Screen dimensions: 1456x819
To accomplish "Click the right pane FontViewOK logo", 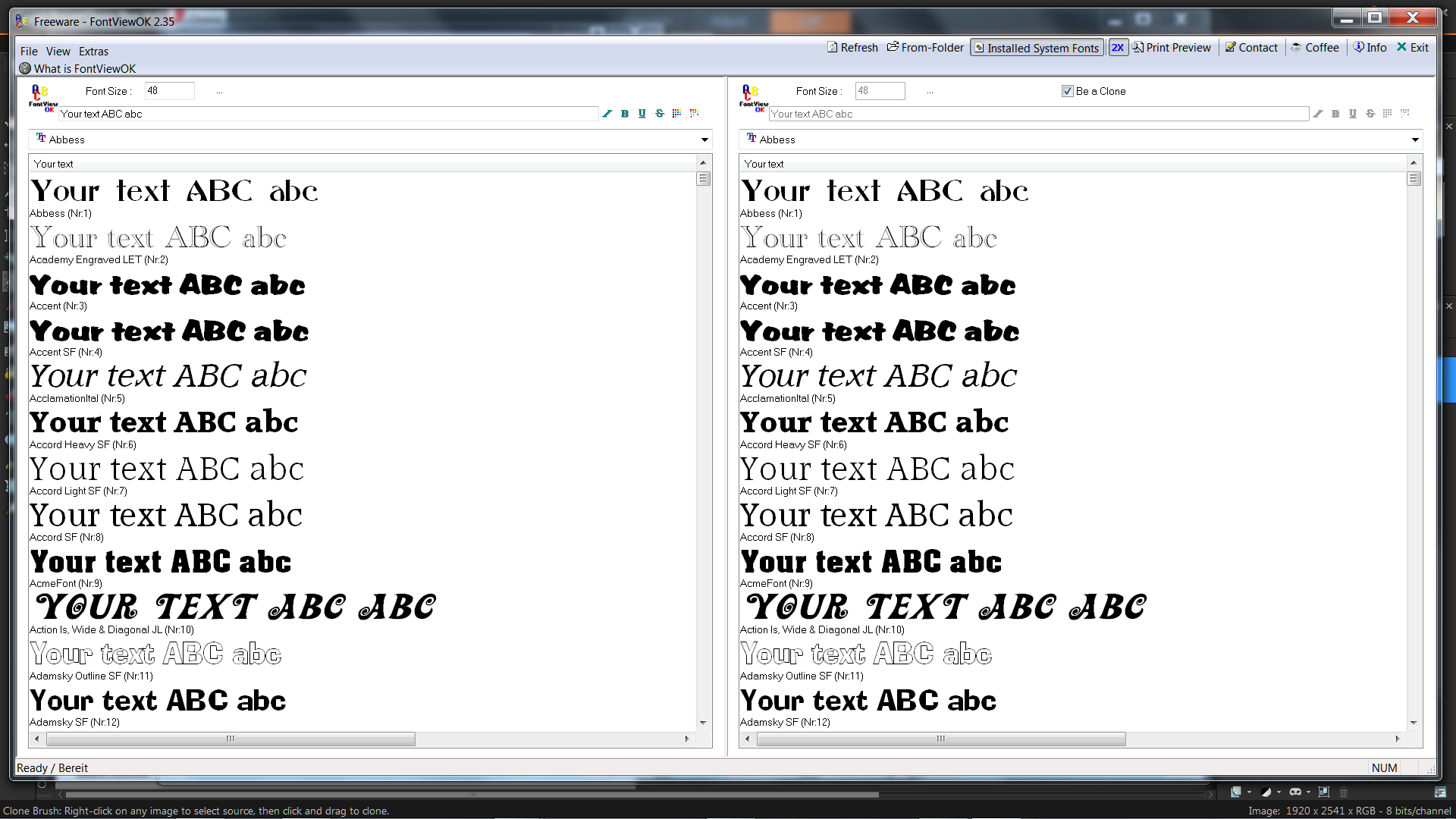I will click(x=754, y=99).
